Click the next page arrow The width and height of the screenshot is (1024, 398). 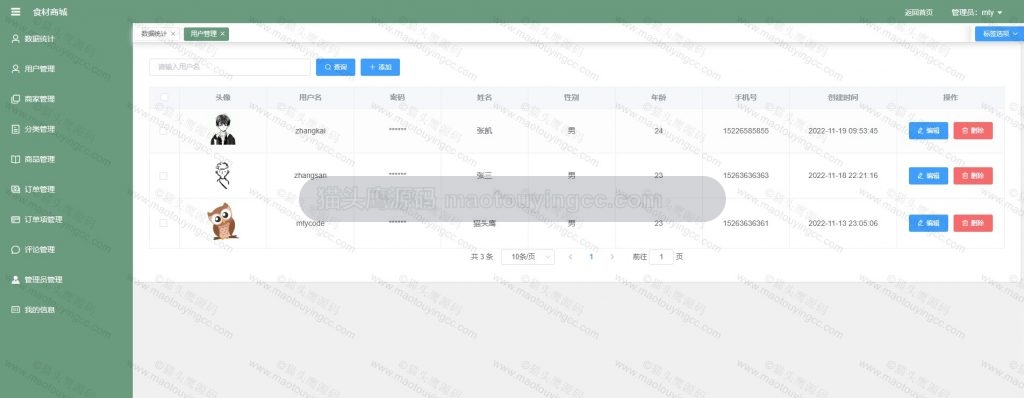click(x=612, y=257)
